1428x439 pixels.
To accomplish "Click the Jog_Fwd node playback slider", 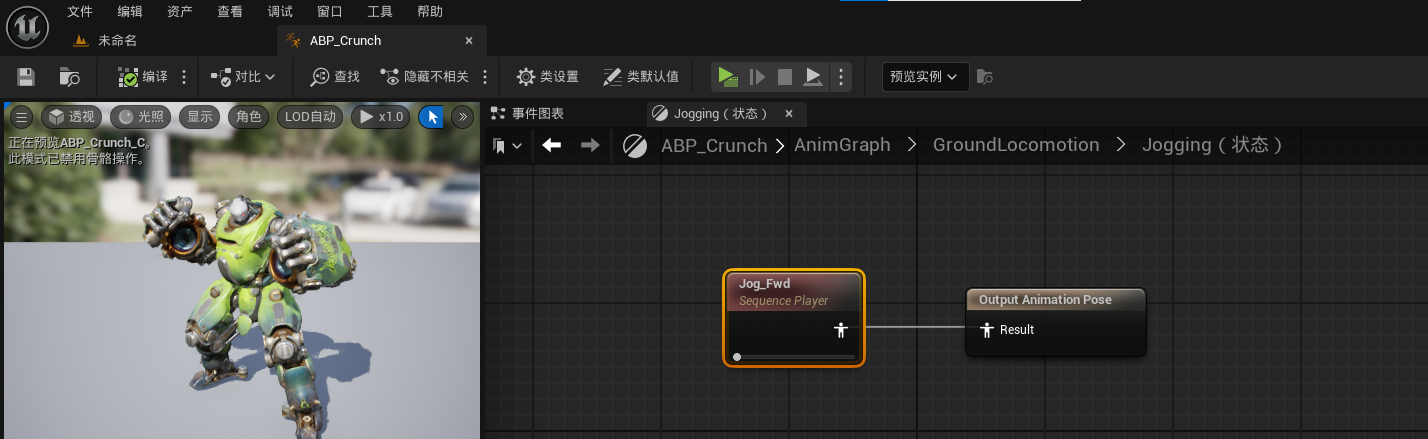I will pyautogui.click(x=794, y=357).
